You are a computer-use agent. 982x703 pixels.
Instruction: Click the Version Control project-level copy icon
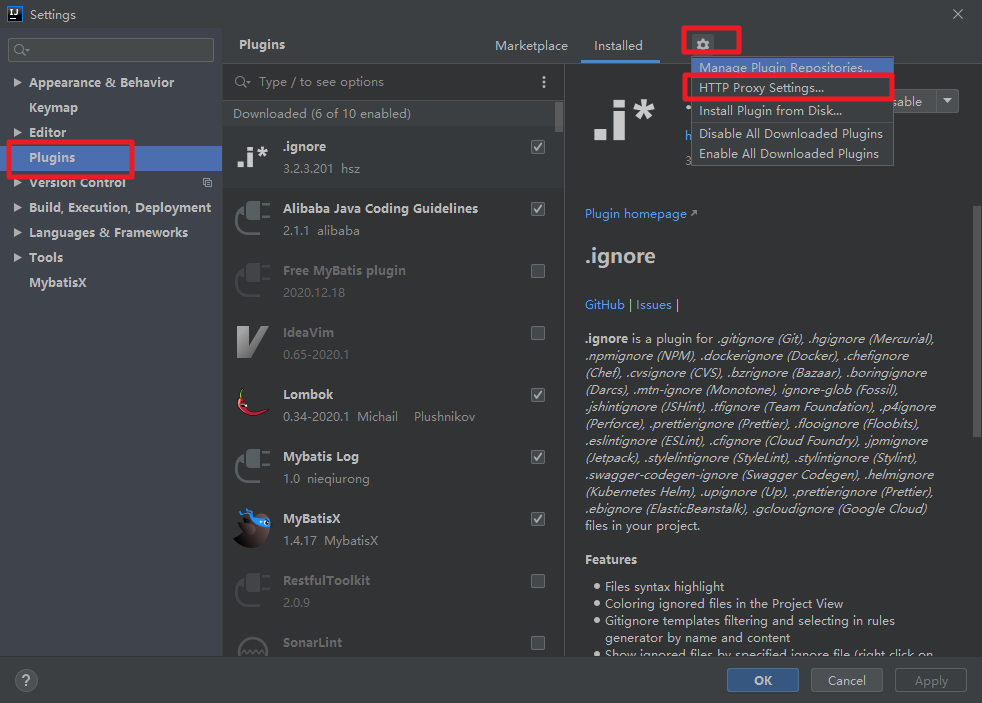(207, 183)
